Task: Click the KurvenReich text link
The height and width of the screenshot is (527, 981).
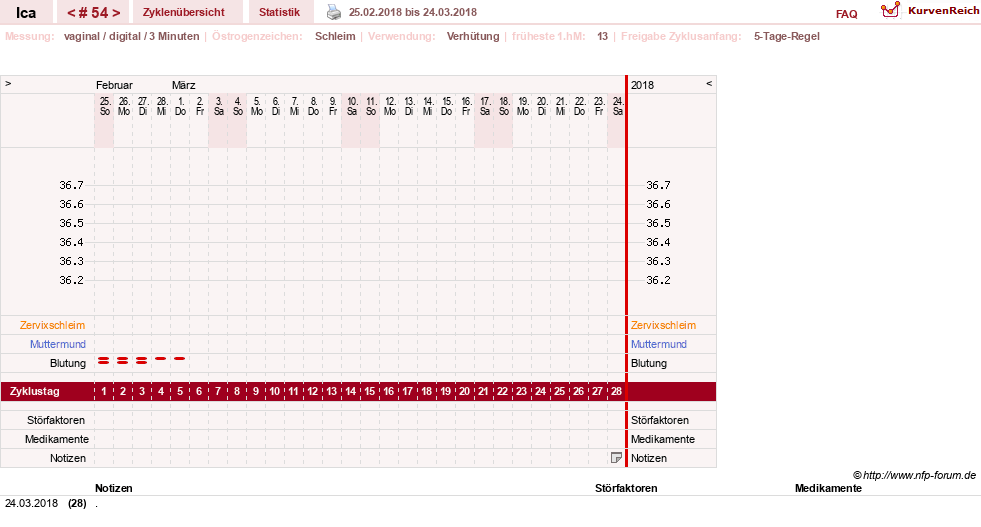Action: coord(943,11)
